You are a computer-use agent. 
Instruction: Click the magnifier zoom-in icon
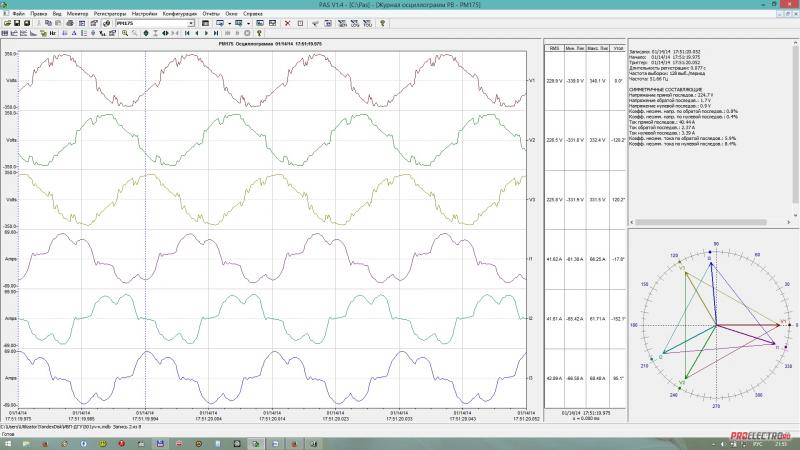click(125, 33)
